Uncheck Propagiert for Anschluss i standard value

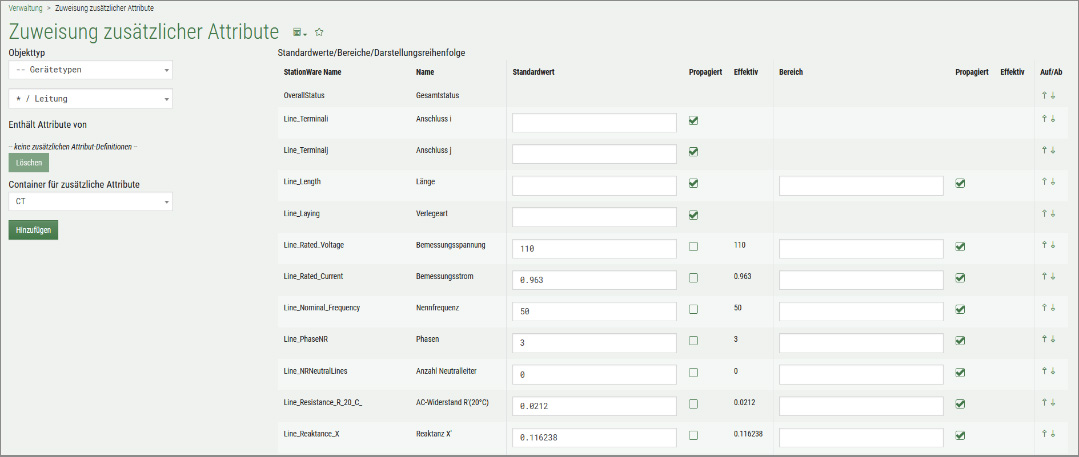click(694, 121)
